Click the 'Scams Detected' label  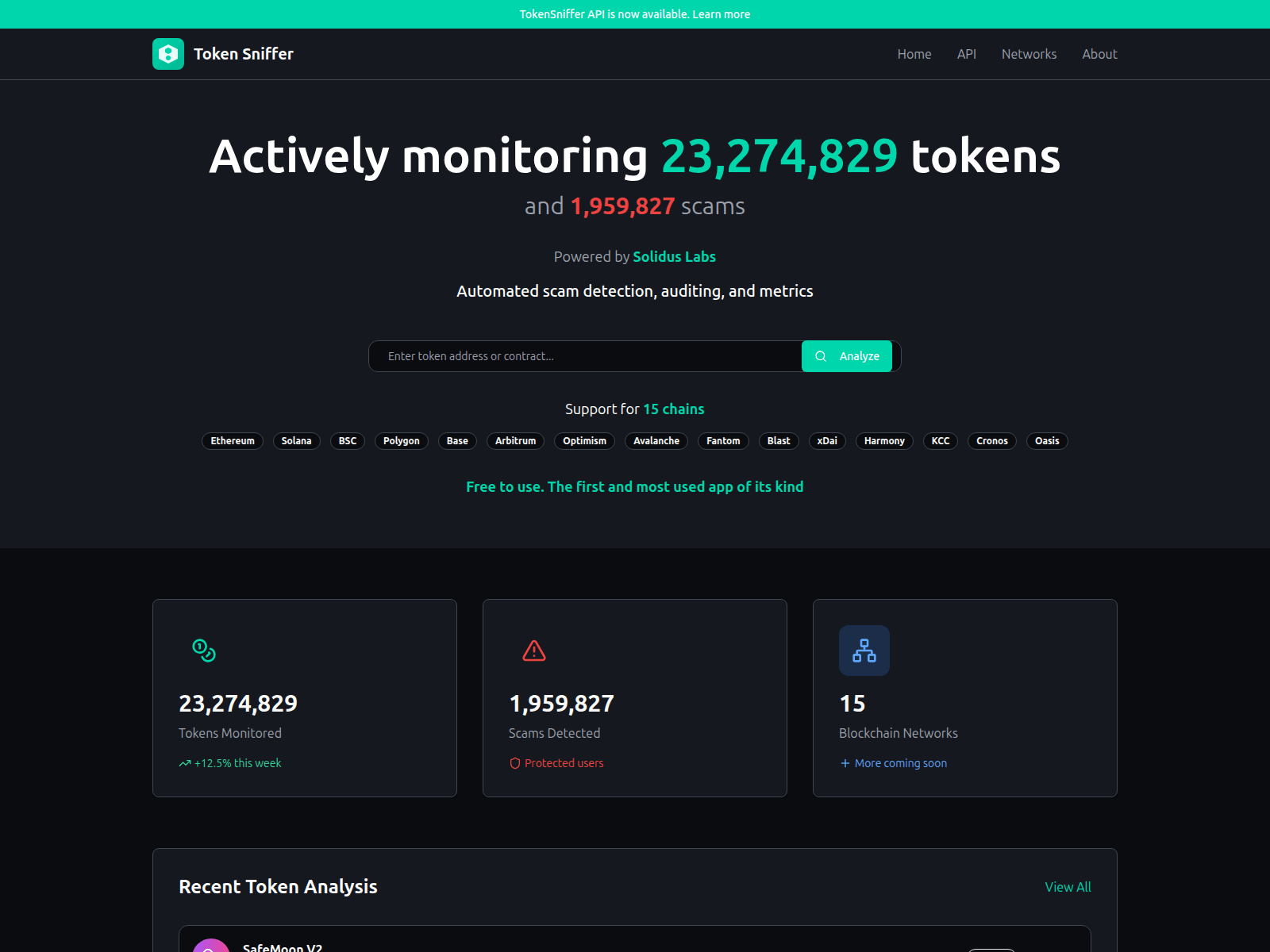click(555, 733)
